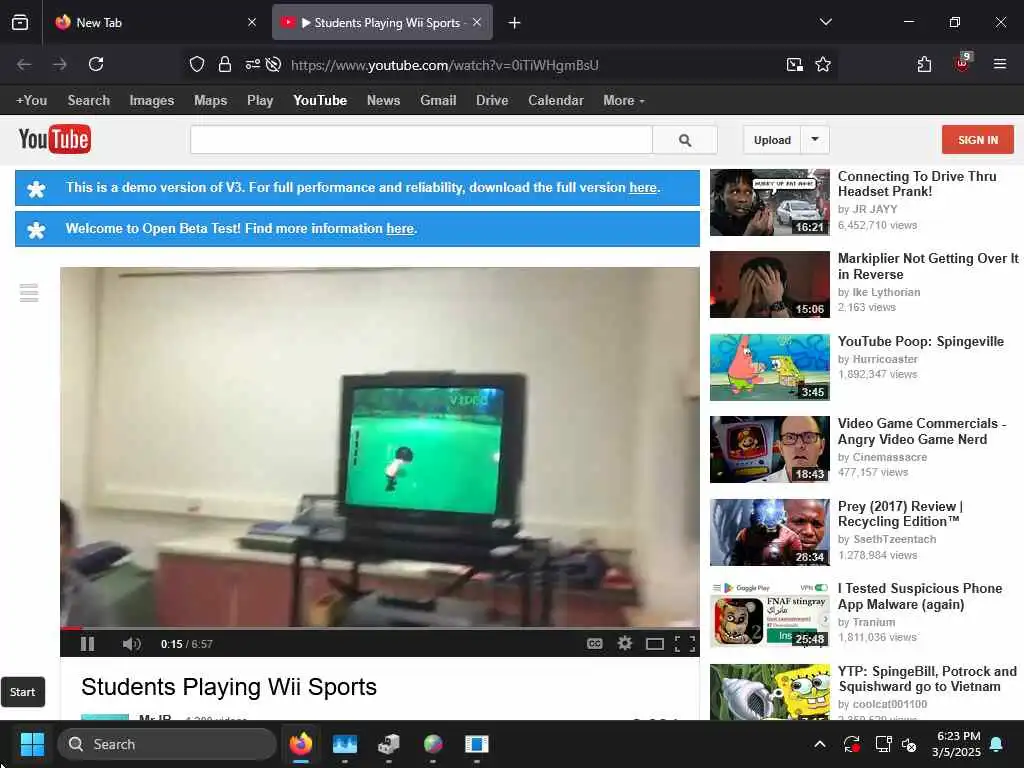
Task: Open News in the Google bar
Action: point(383,101)
